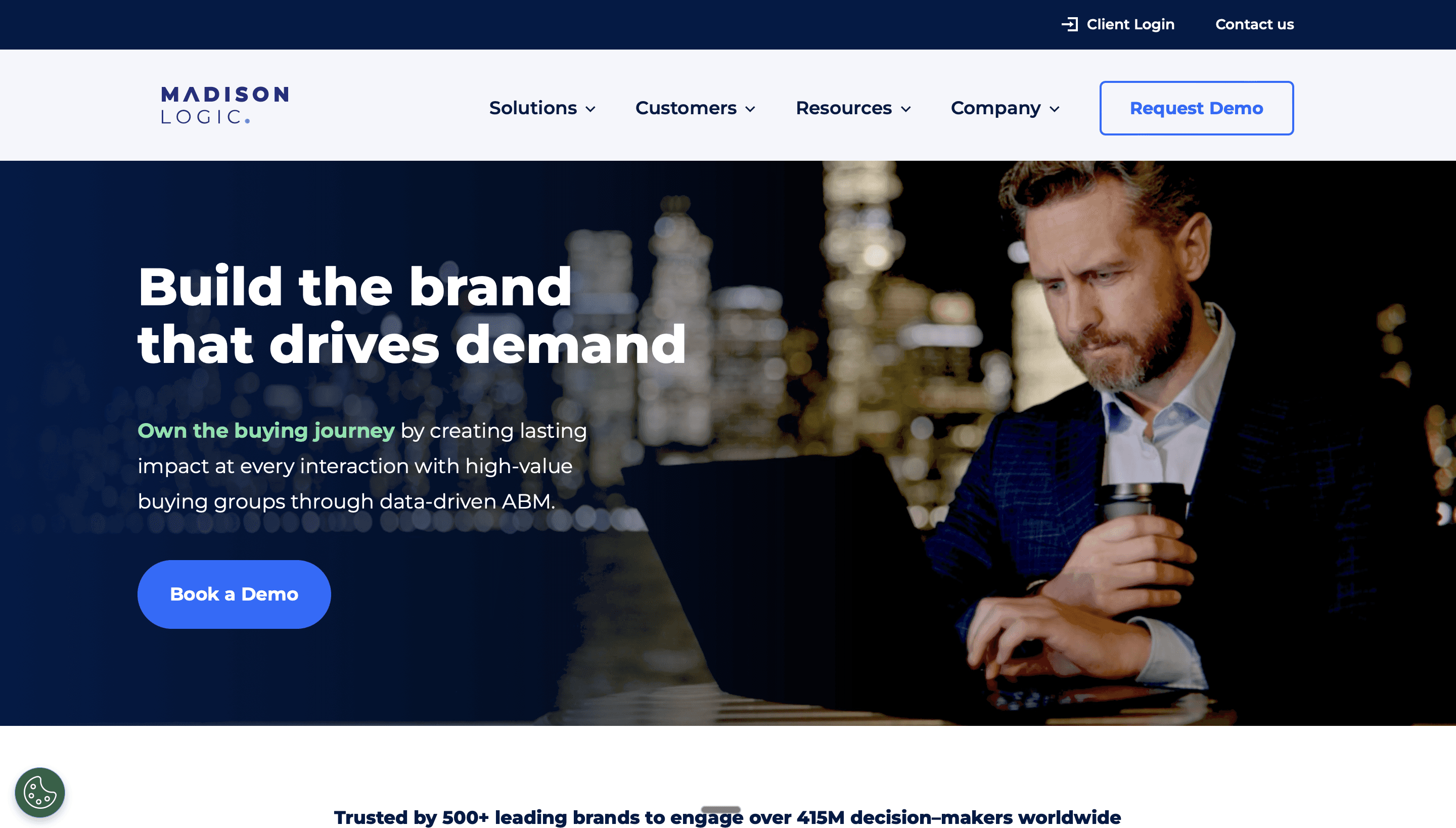Expand the Company chevron arrow
The height and width of the screenshot is (828, 1456).
[1055, 109]
